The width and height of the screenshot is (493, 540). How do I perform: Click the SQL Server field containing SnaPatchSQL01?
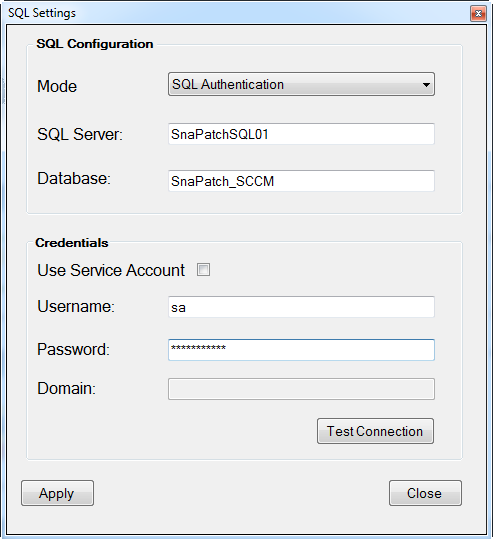pyautogui.click(x=301, y=134)
